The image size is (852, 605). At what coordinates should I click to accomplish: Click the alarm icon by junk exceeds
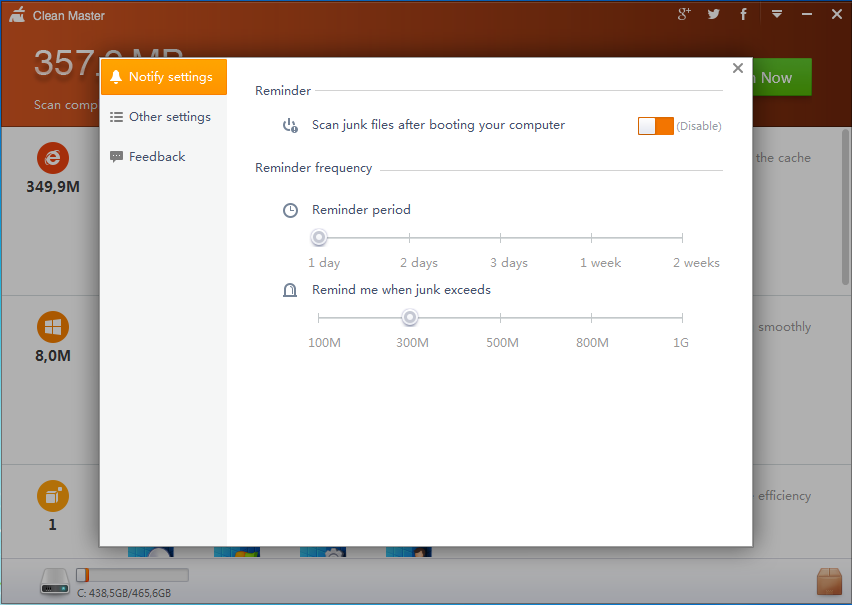[290, 290]
